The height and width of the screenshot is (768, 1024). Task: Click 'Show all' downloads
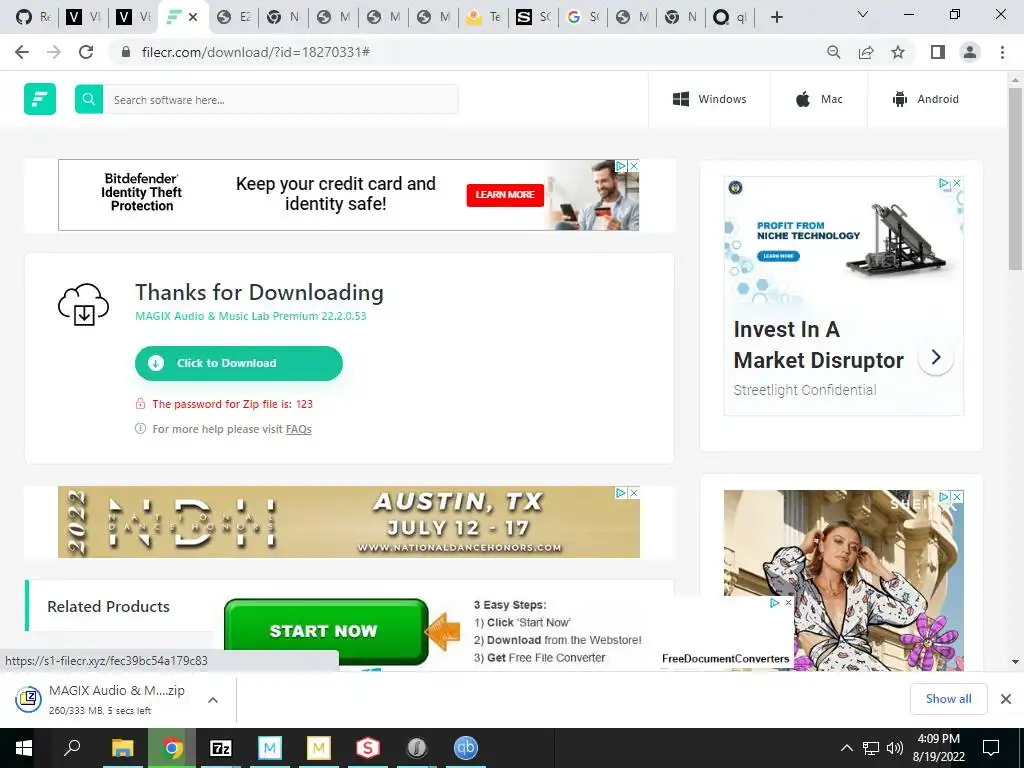(x=948, y=699)
